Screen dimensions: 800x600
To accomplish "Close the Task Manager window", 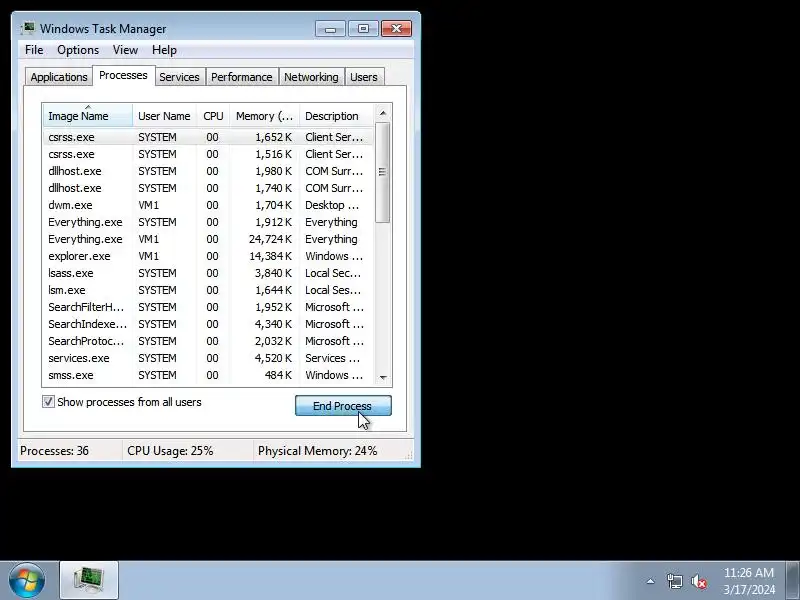I will point(396,29).
